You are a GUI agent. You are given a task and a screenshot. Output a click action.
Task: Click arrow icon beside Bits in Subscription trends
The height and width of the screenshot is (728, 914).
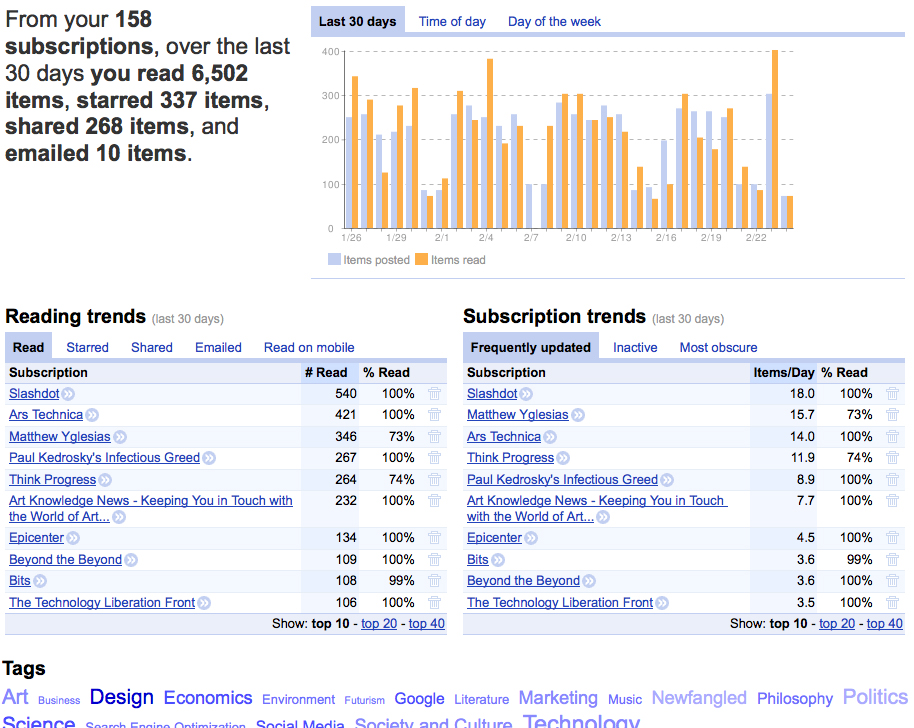(x=498, y=560)
